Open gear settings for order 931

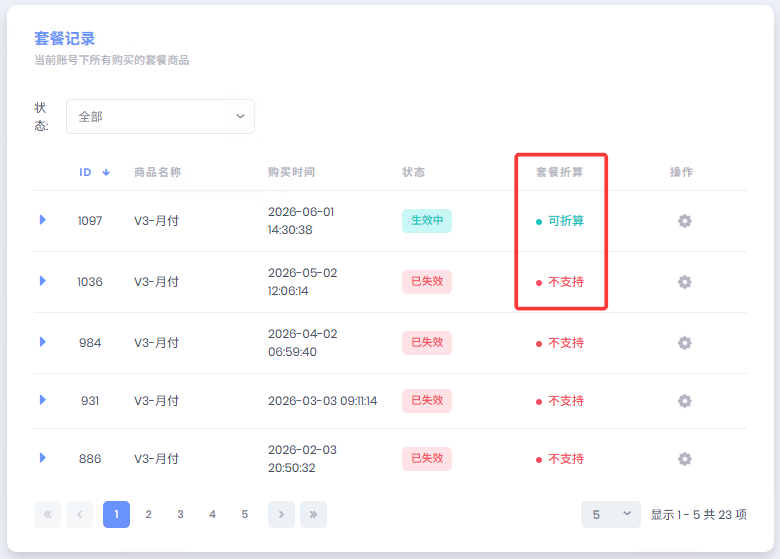(684, 401)
